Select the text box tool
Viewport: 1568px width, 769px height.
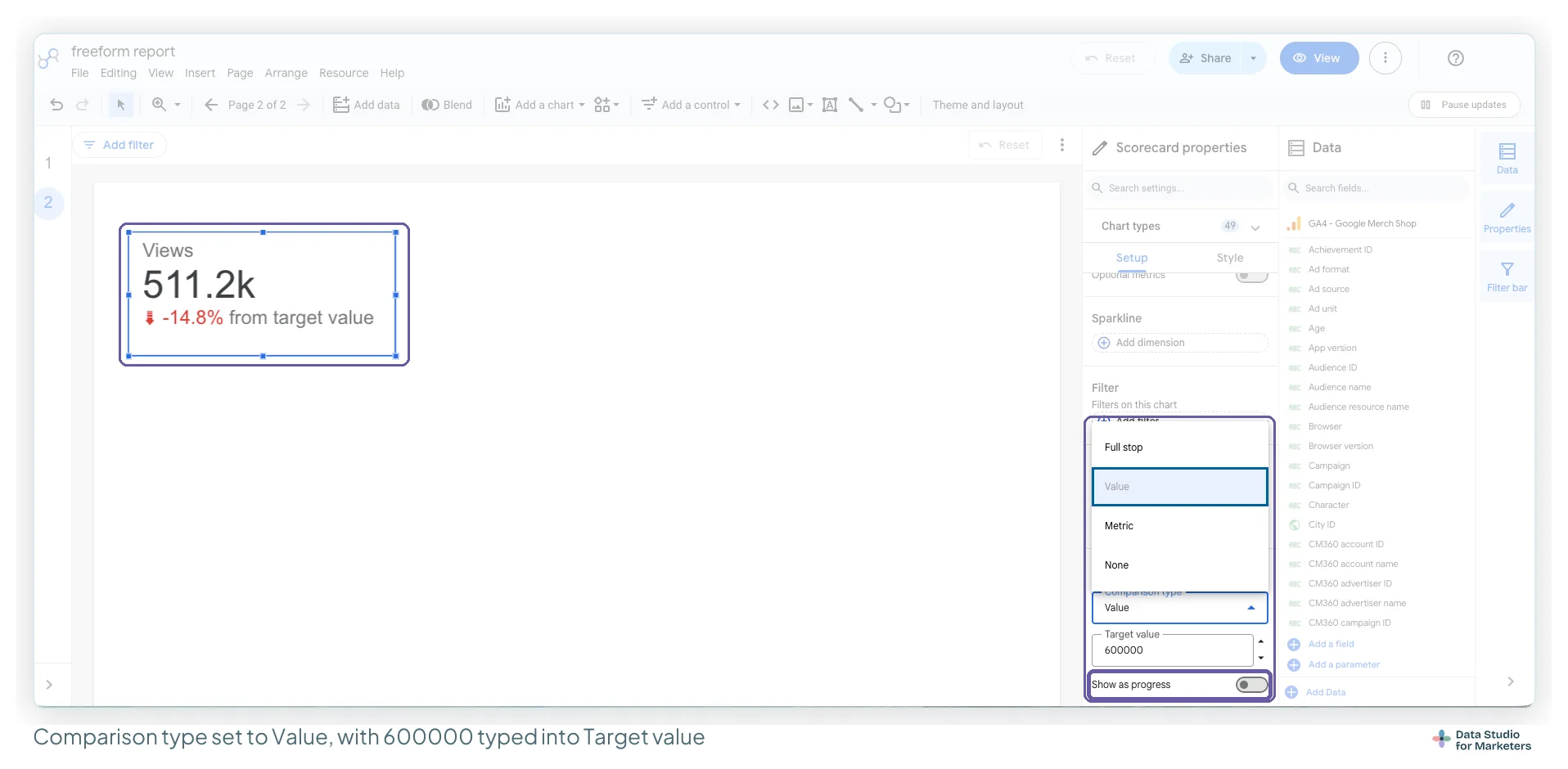[x=830, y=105]
